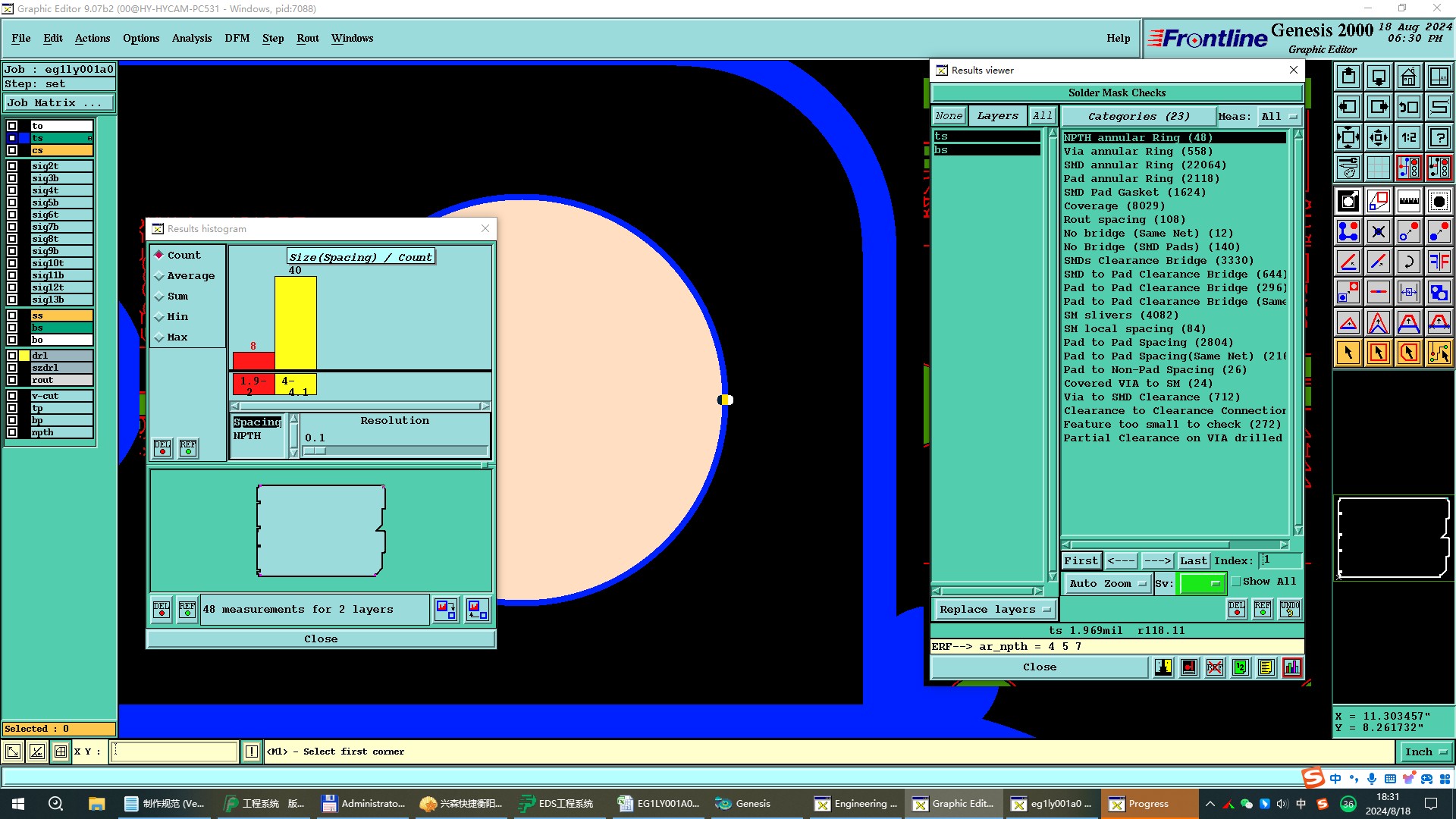Click the Home view icon
Screen dimensions: 1456x819
[x=1408, y=77]
